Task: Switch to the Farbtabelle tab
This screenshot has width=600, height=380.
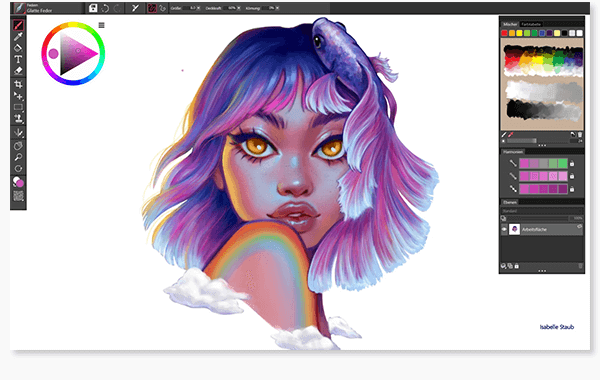Action: point(531,24)
